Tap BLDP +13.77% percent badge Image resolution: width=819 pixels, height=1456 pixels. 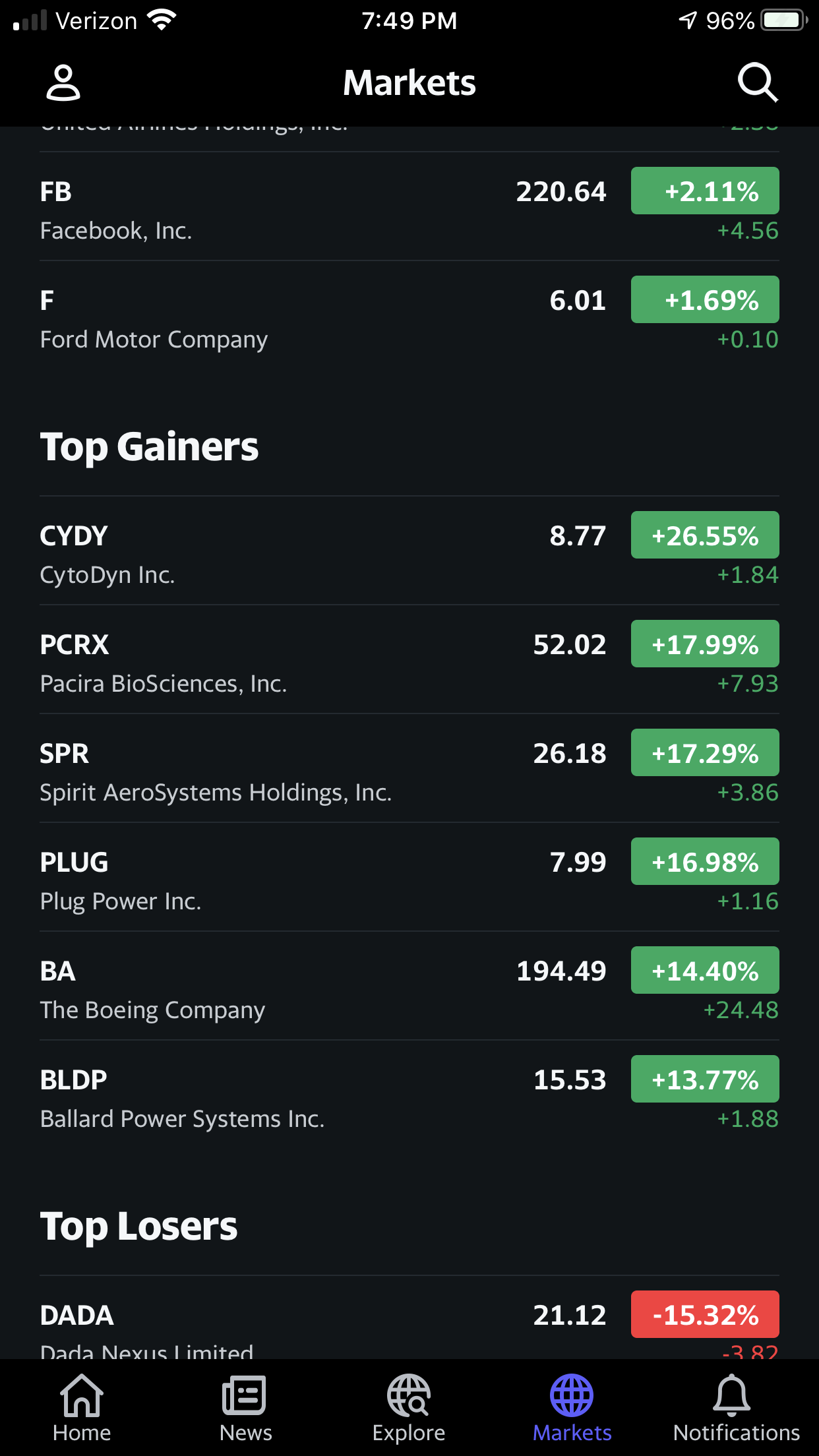click(x=705, y=1079)
